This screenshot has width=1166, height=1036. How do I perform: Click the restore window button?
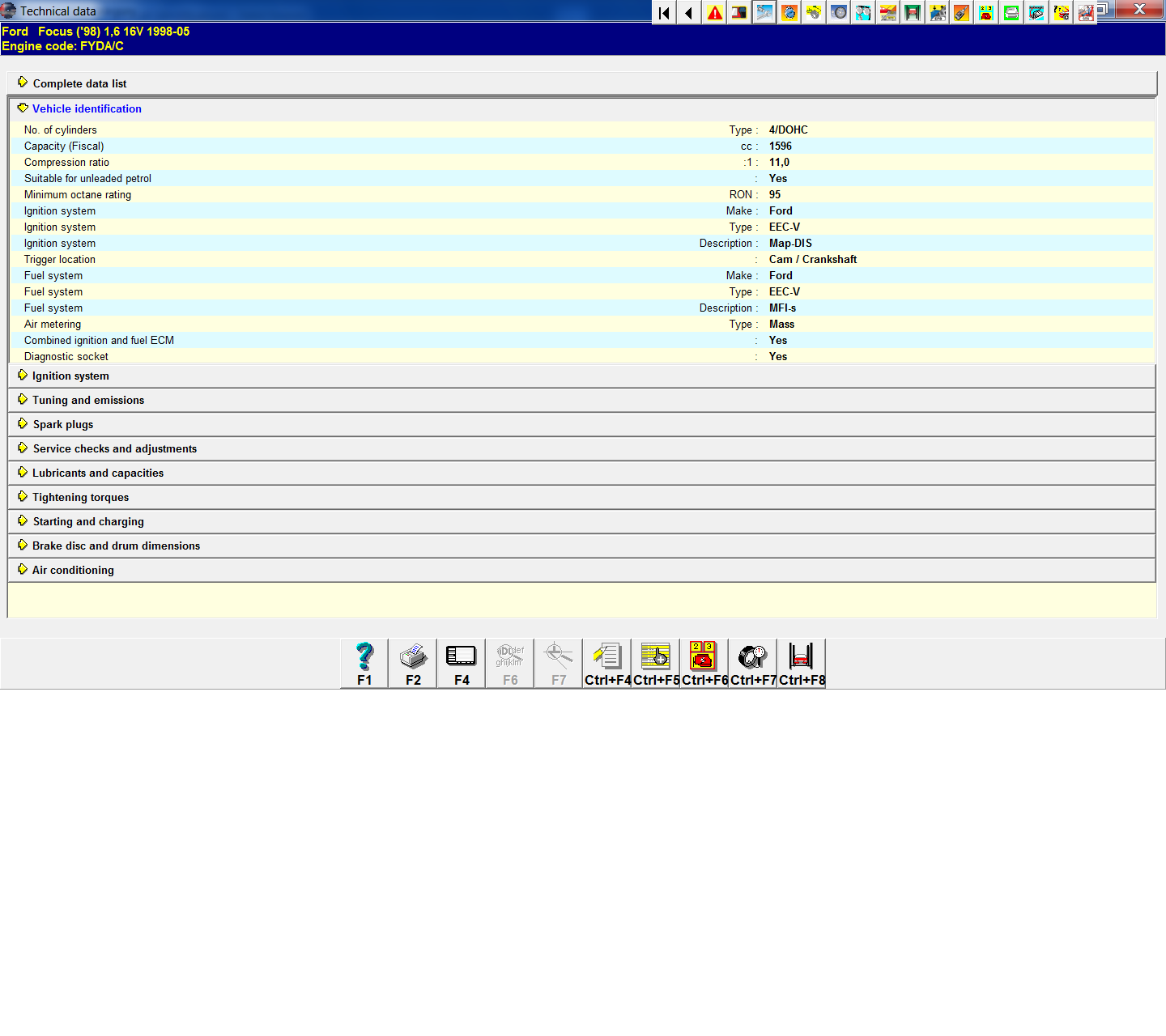click(1104, 9)
